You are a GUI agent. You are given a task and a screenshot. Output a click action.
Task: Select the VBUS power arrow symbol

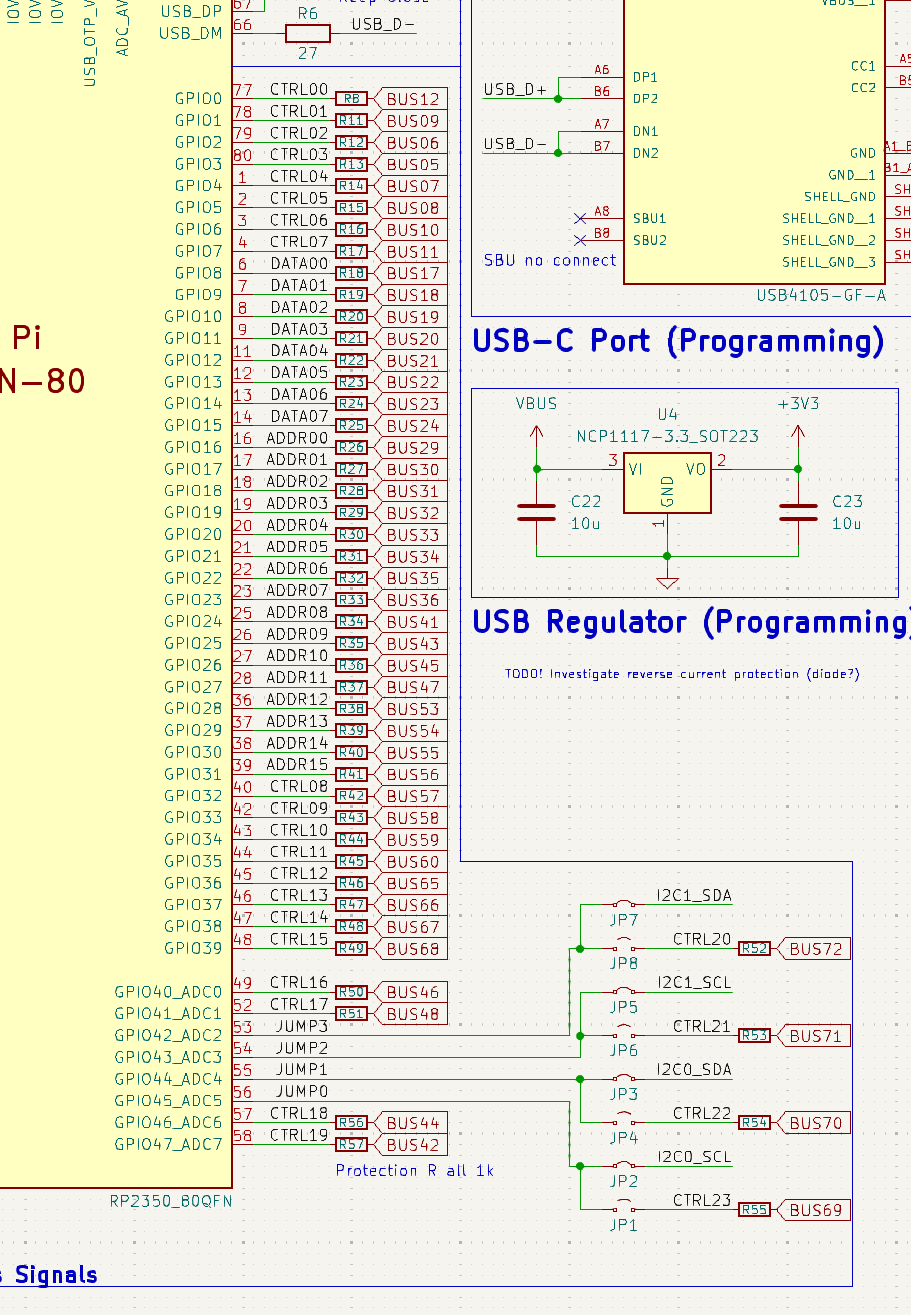click(x=537, y=436)
